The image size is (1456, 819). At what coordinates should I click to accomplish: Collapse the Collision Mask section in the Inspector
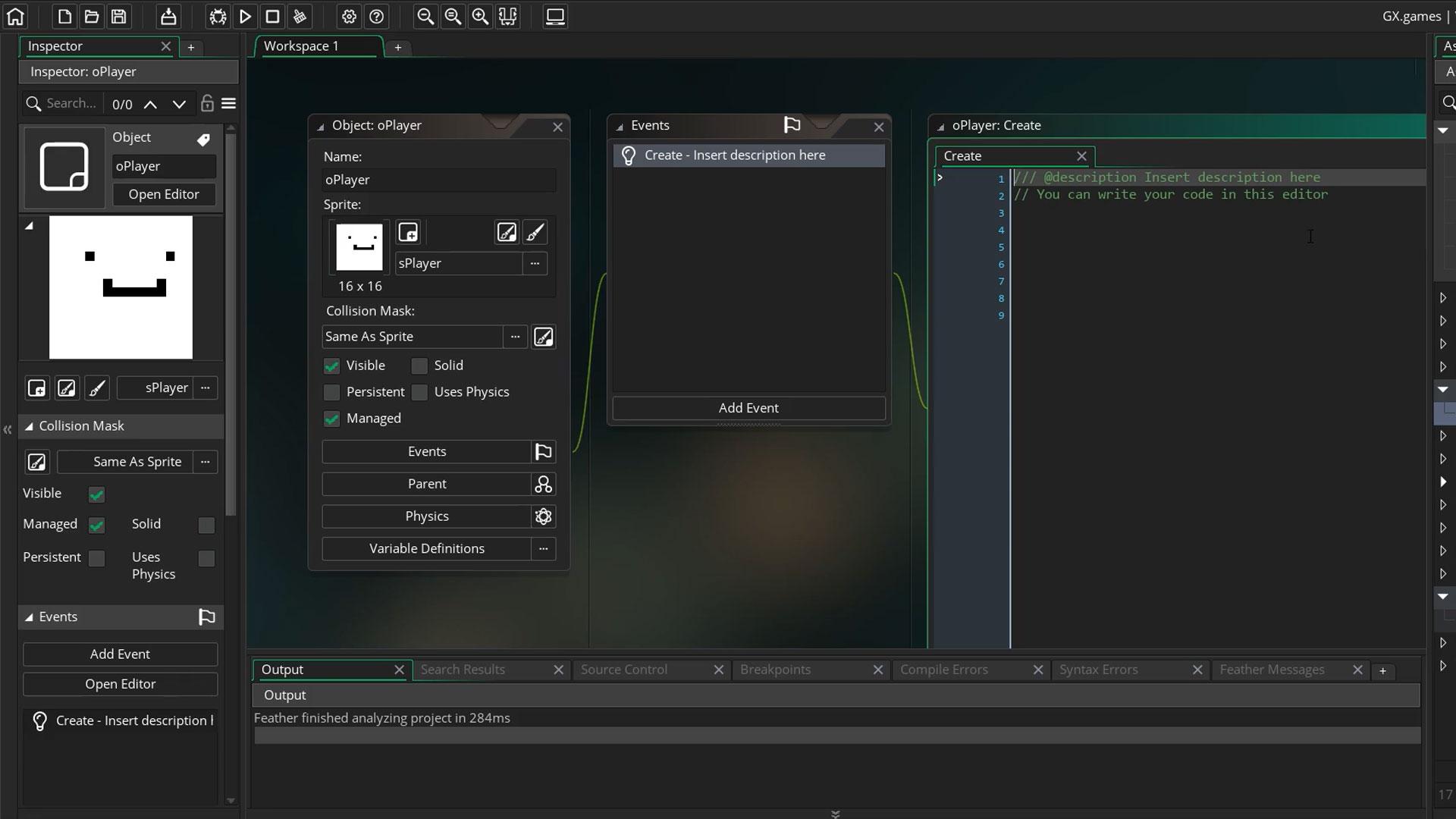29,425
